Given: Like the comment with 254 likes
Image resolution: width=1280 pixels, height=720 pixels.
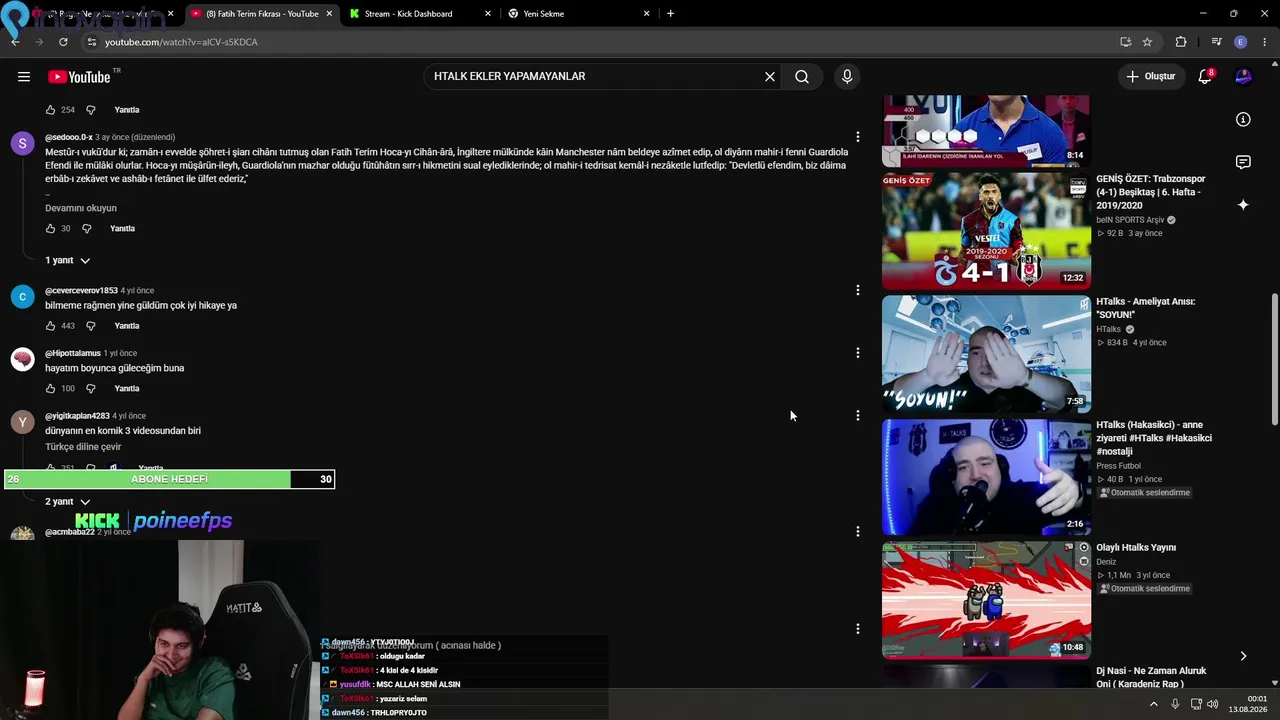Looking at the screenshot, I should click(x=50, y=110).
